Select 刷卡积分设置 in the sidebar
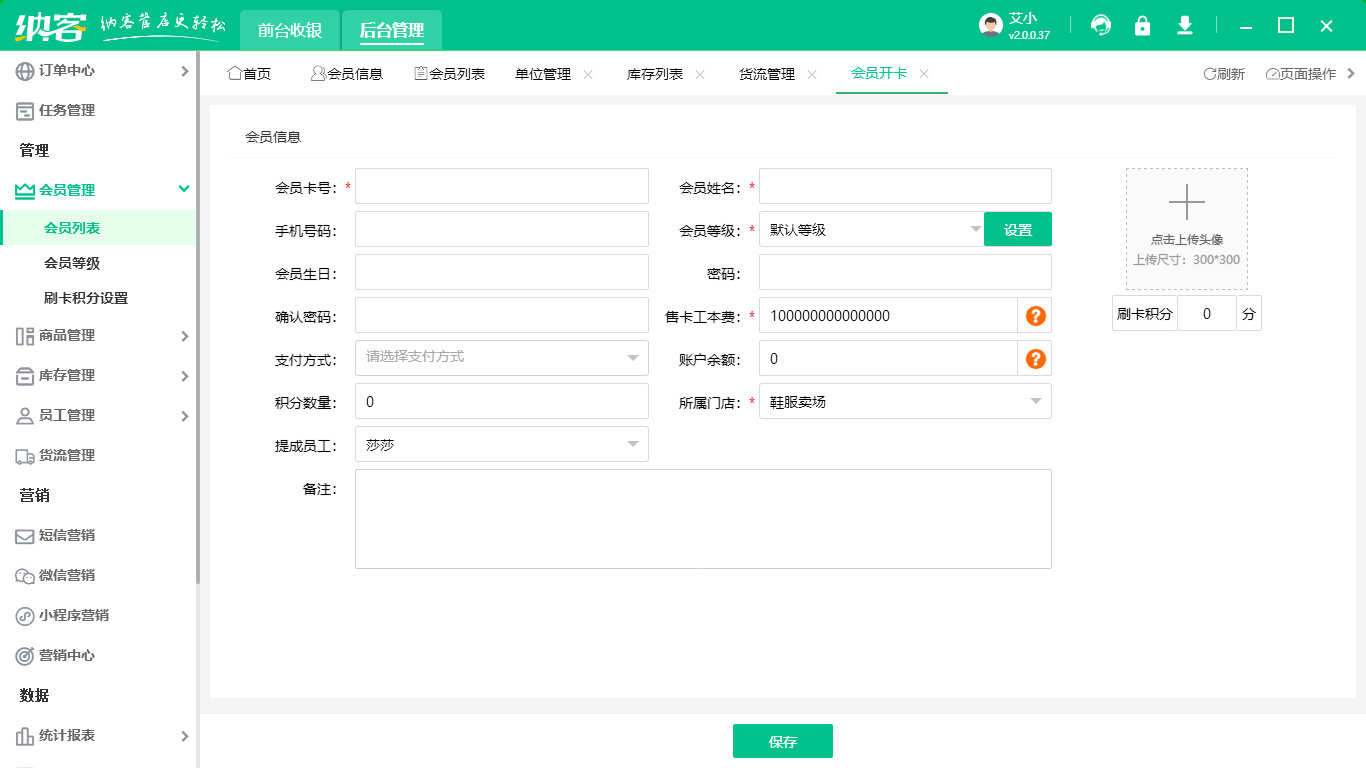The width and height of the screenshot is (1366, 768). coord(87,297)
